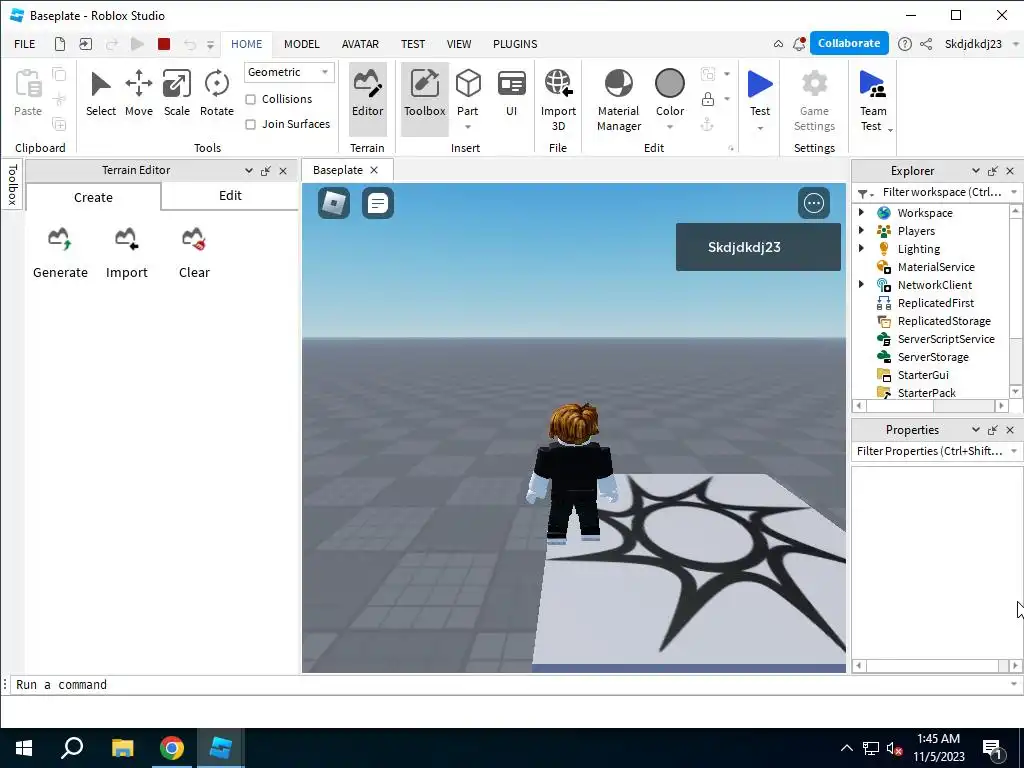The image size is (1024, 768).
Task: Click Import 3D
Action: (x=558, y=99)
